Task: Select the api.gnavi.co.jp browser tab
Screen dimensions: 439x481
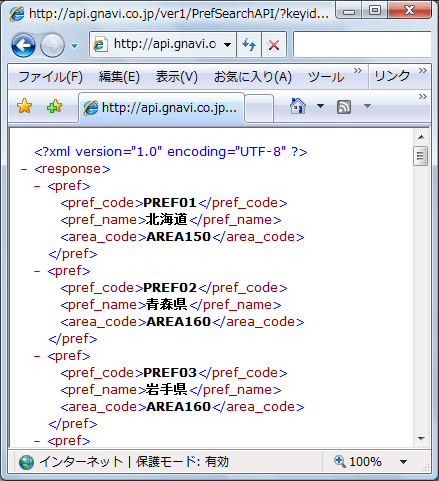Action: point(162,108)
